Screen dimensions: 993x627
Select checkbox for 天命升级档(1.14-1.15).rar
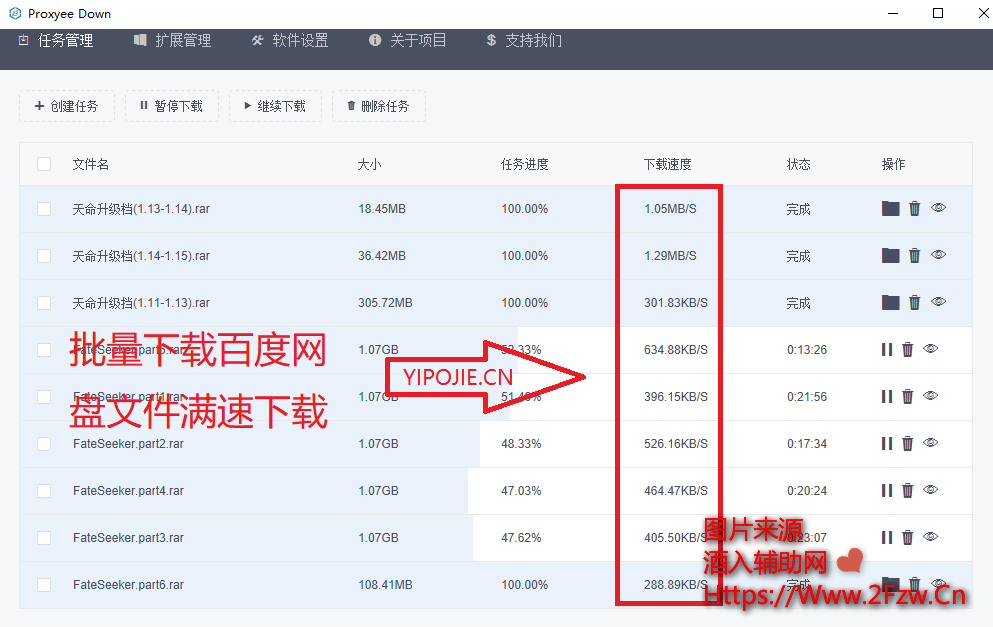coord(44,256)
